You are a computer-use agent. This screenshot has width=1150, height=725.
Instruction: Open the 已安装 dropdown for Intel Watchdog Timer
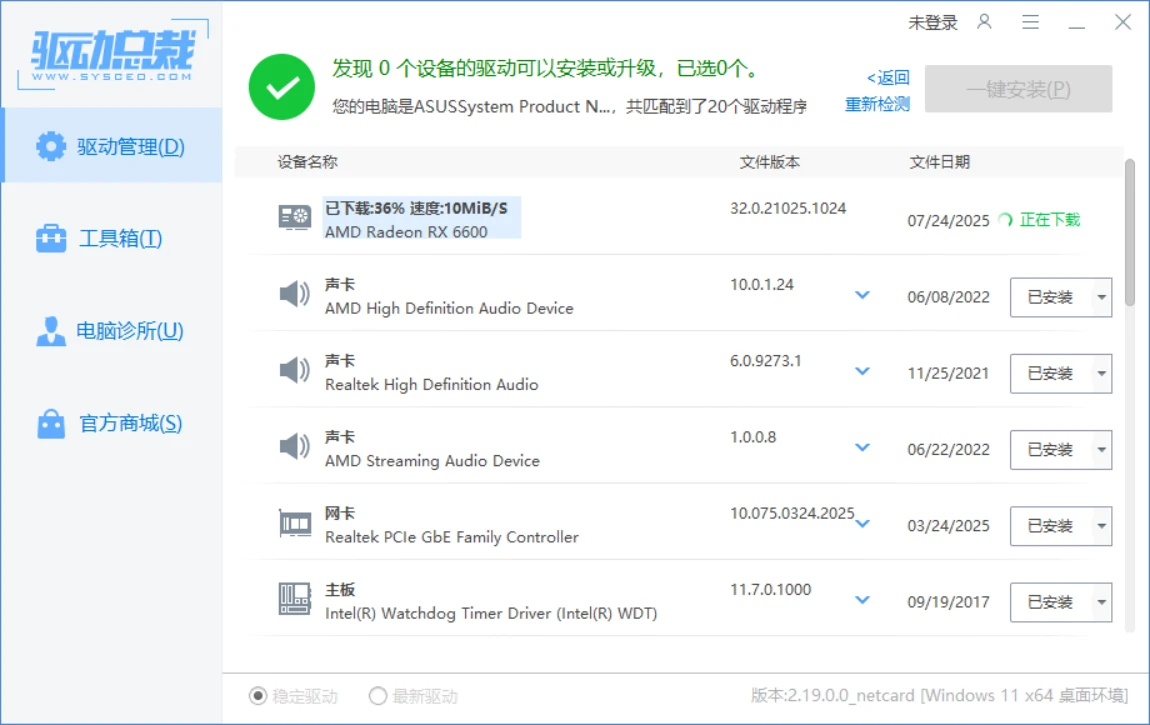(1101, 603)
